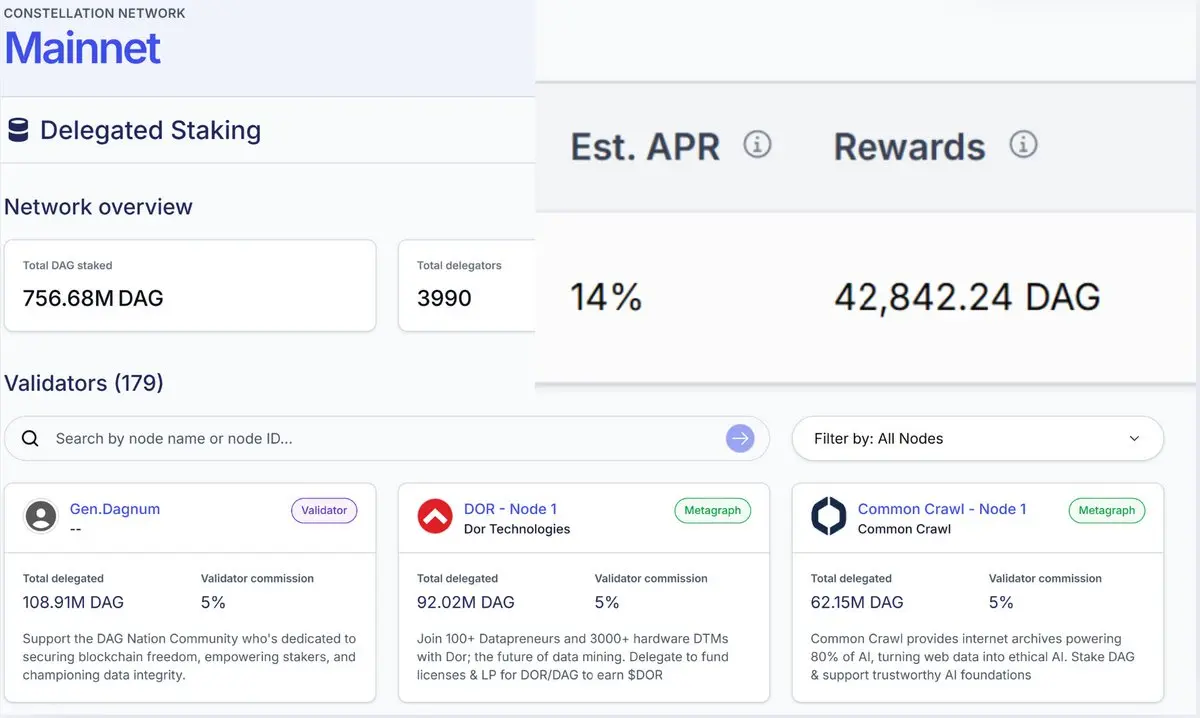Submit search with the arrow button
Screen dimensions: 1200x718
click(x=740, y=438)
